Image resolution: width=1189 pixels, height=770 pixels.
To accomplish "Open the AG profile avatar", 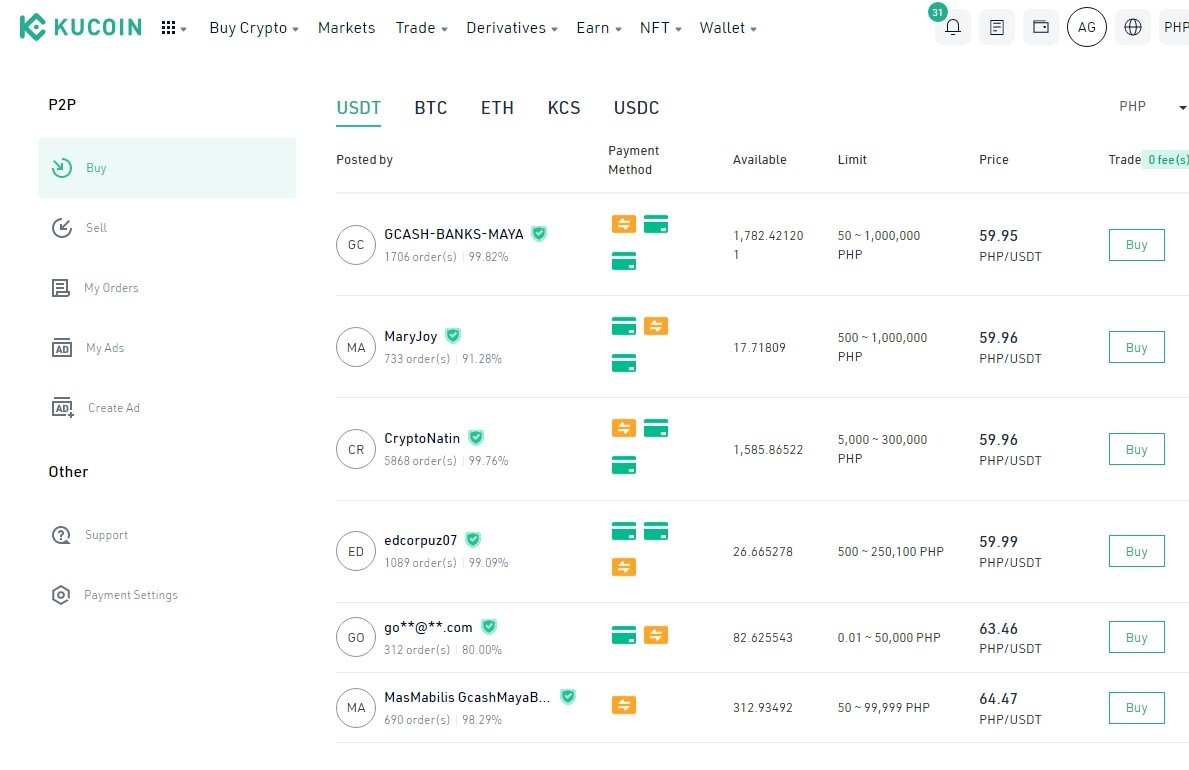I will point(1086,27).
